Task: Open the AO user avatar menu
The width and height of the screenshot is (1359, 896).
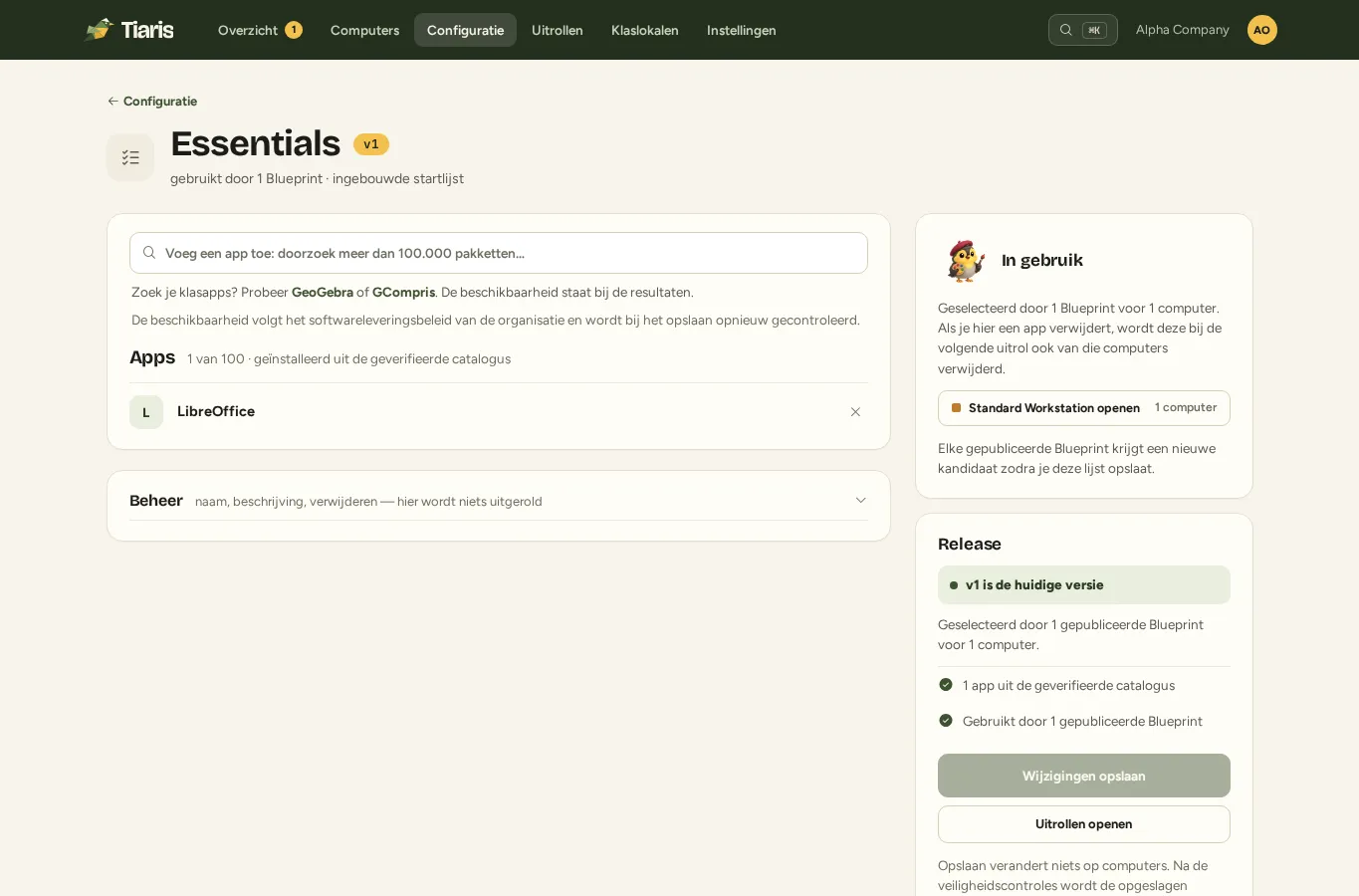Action: 1261,30
